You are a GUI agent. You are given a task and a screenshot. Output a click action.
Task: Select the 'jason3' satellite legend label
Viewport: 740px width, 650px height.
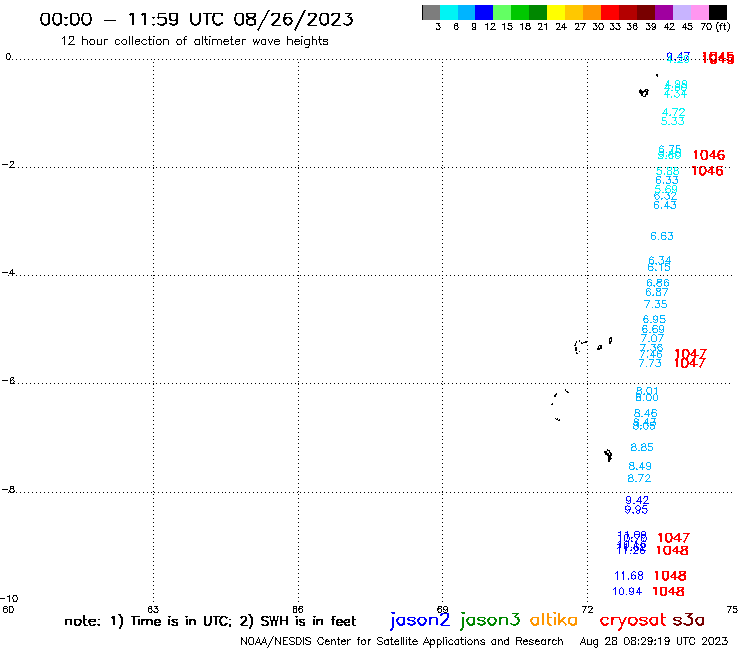click(x=490, y=620)
